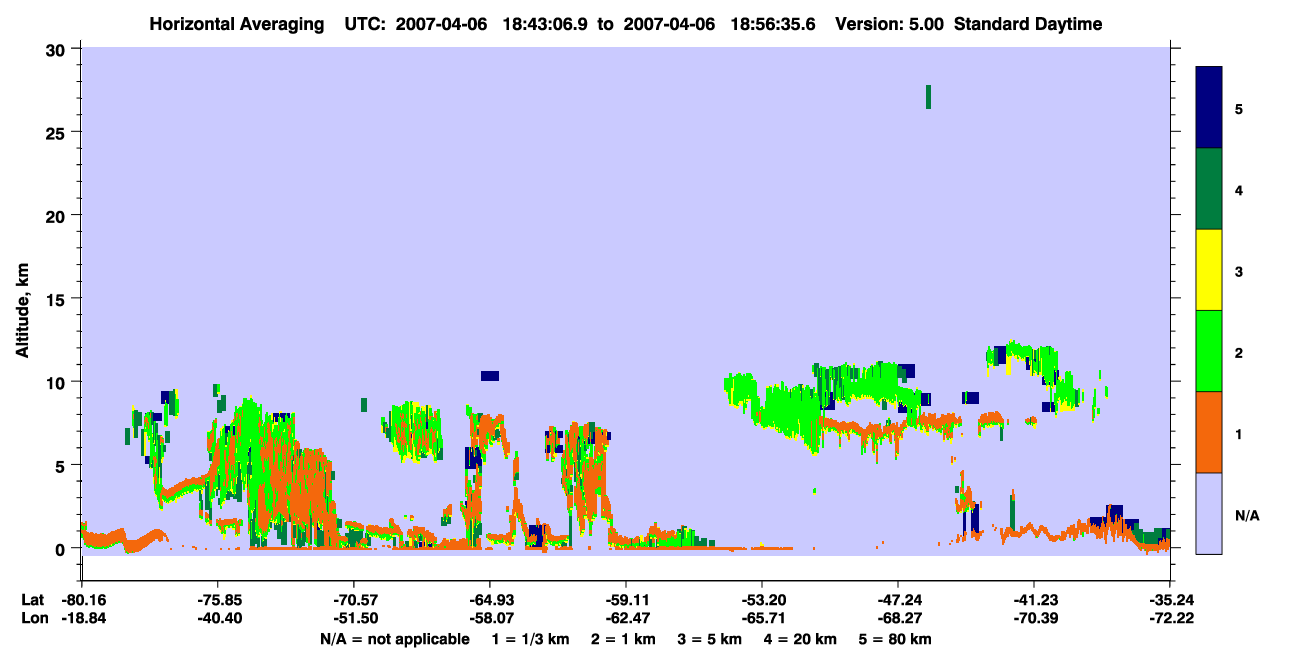Click the legend entry '2 = 1 km'
Viewport: 1300px width, 667px height.
pyautogui.click(x=623, y=639)
